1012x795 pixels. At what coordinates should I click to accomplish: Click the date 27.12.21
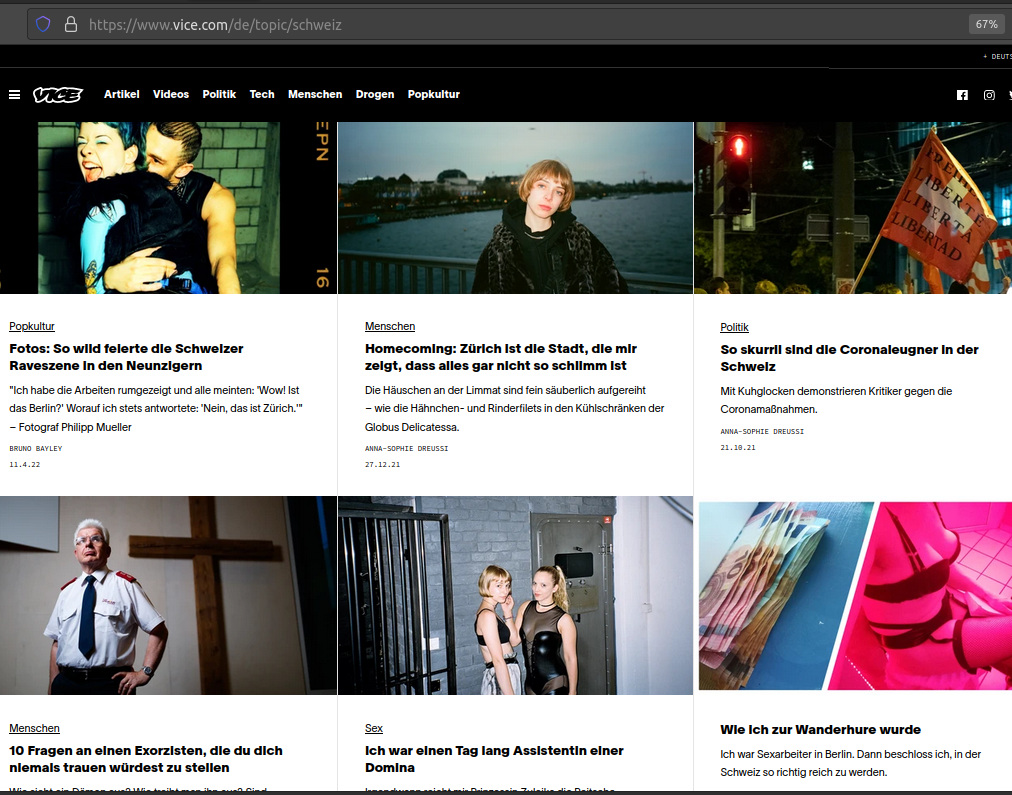[x=382, y=465]
